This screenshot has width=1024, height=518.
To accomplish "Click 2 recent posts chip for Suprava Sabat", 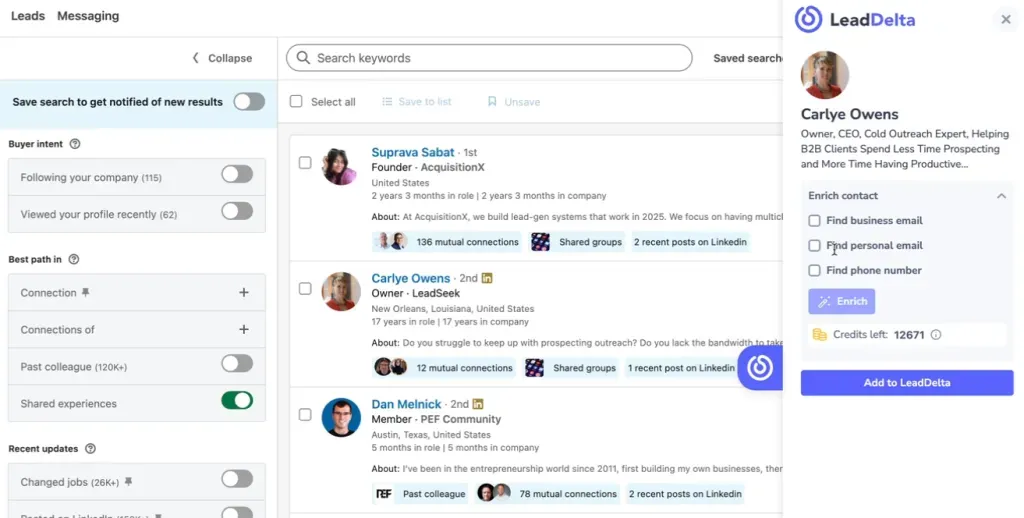I will click(690, 242).
